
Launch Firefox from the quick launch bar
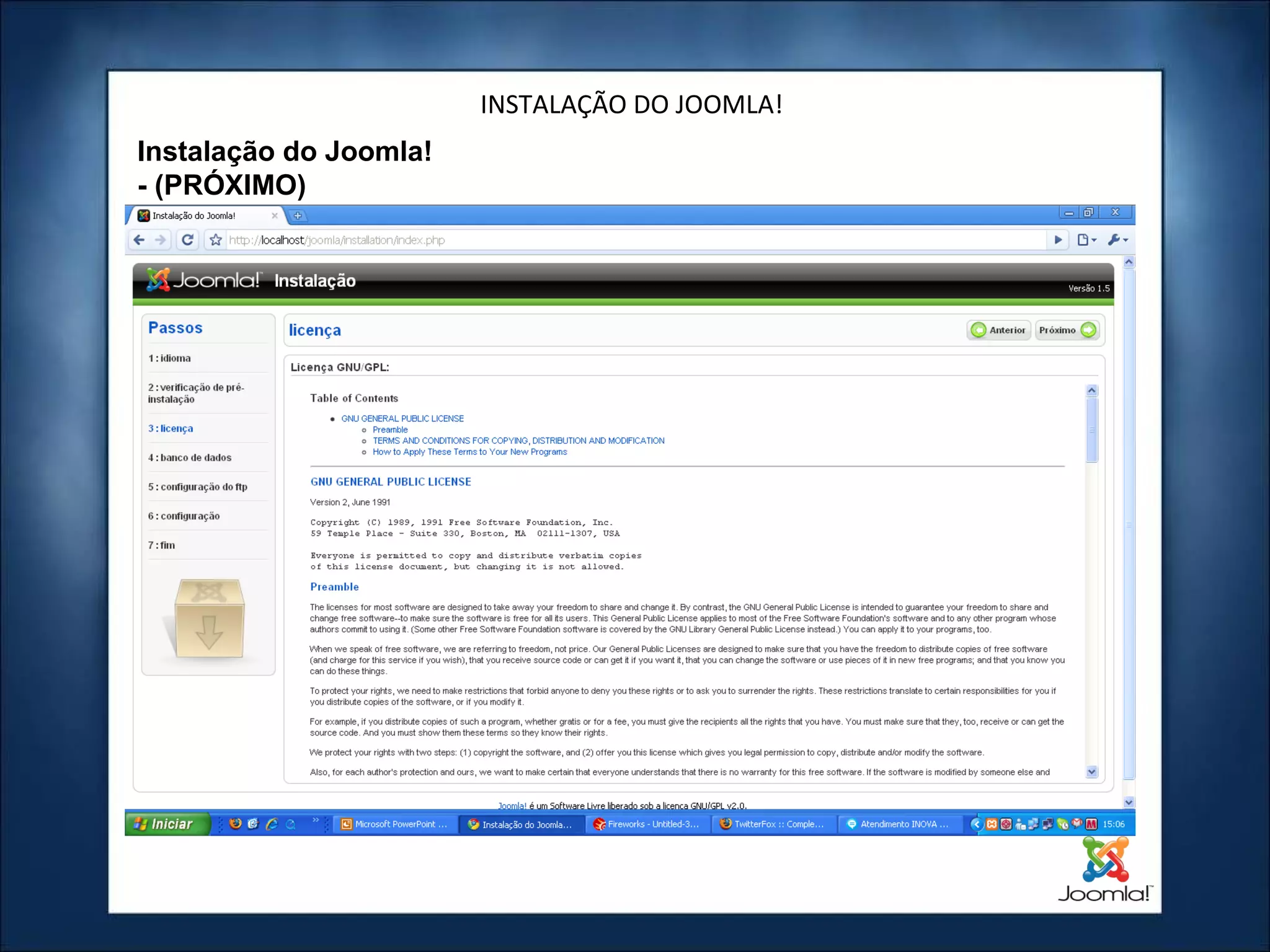coord(235,824)
